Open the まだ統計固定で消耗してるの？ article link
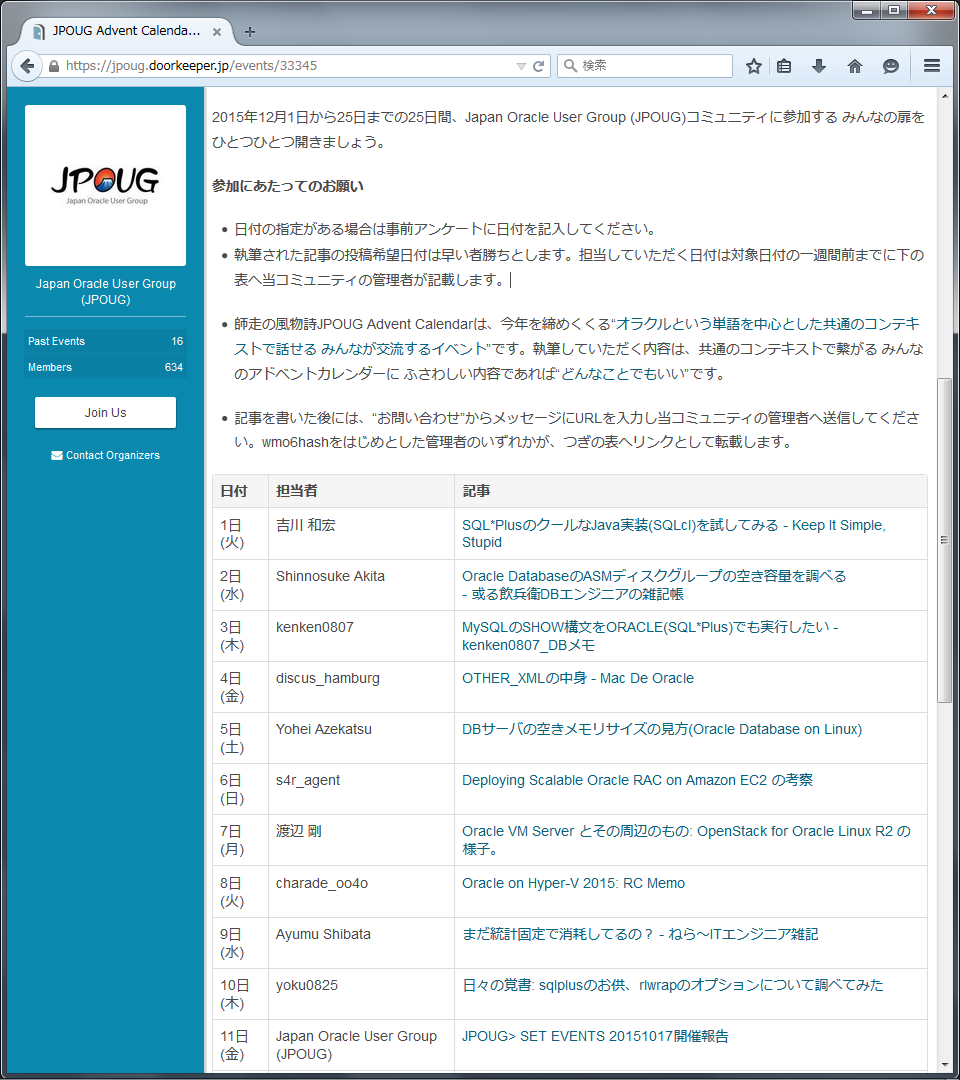This screenshot has height=1080, width=960. 640,934
